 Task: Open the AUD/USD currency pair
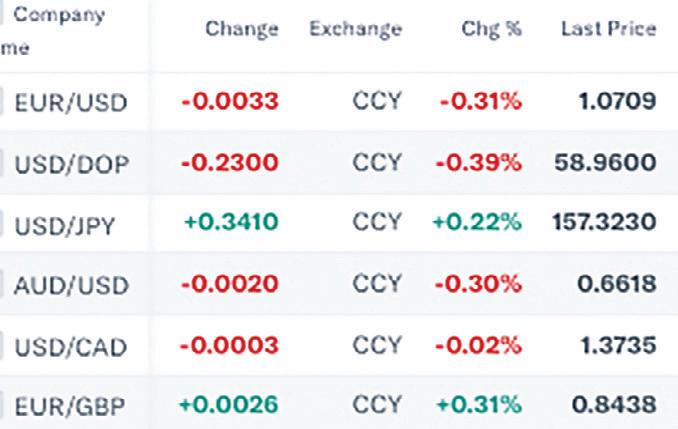tap(71, 286)
